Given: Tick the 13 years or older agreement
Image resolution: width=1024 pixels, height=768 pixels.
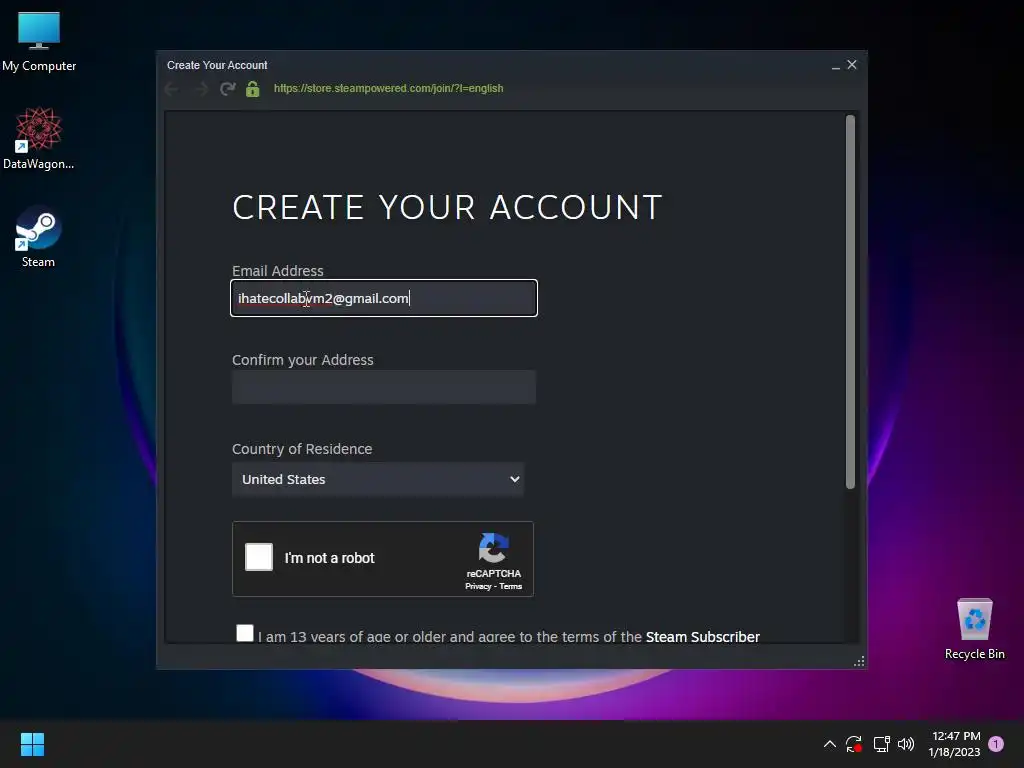Looking at the screenshot, I should click(245, 633).
